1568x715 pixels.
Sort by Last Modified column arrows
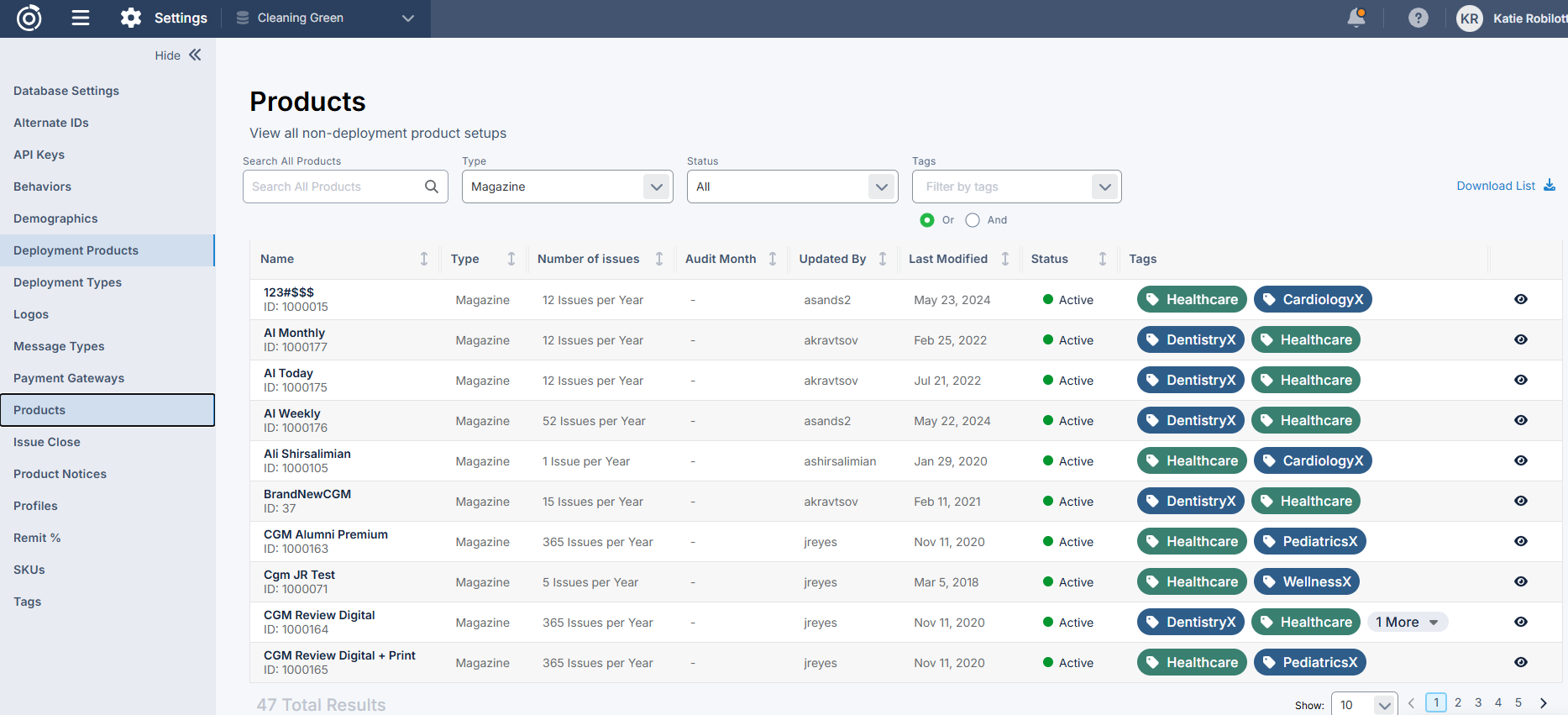coord(1005,259)
